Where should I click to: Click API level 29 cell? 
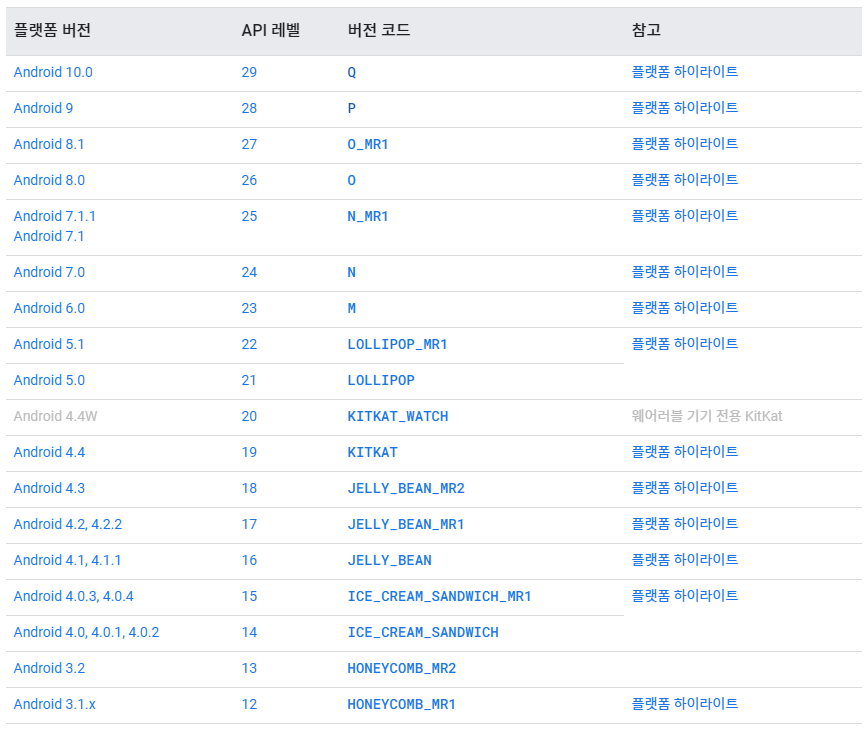tap(249, 72)
